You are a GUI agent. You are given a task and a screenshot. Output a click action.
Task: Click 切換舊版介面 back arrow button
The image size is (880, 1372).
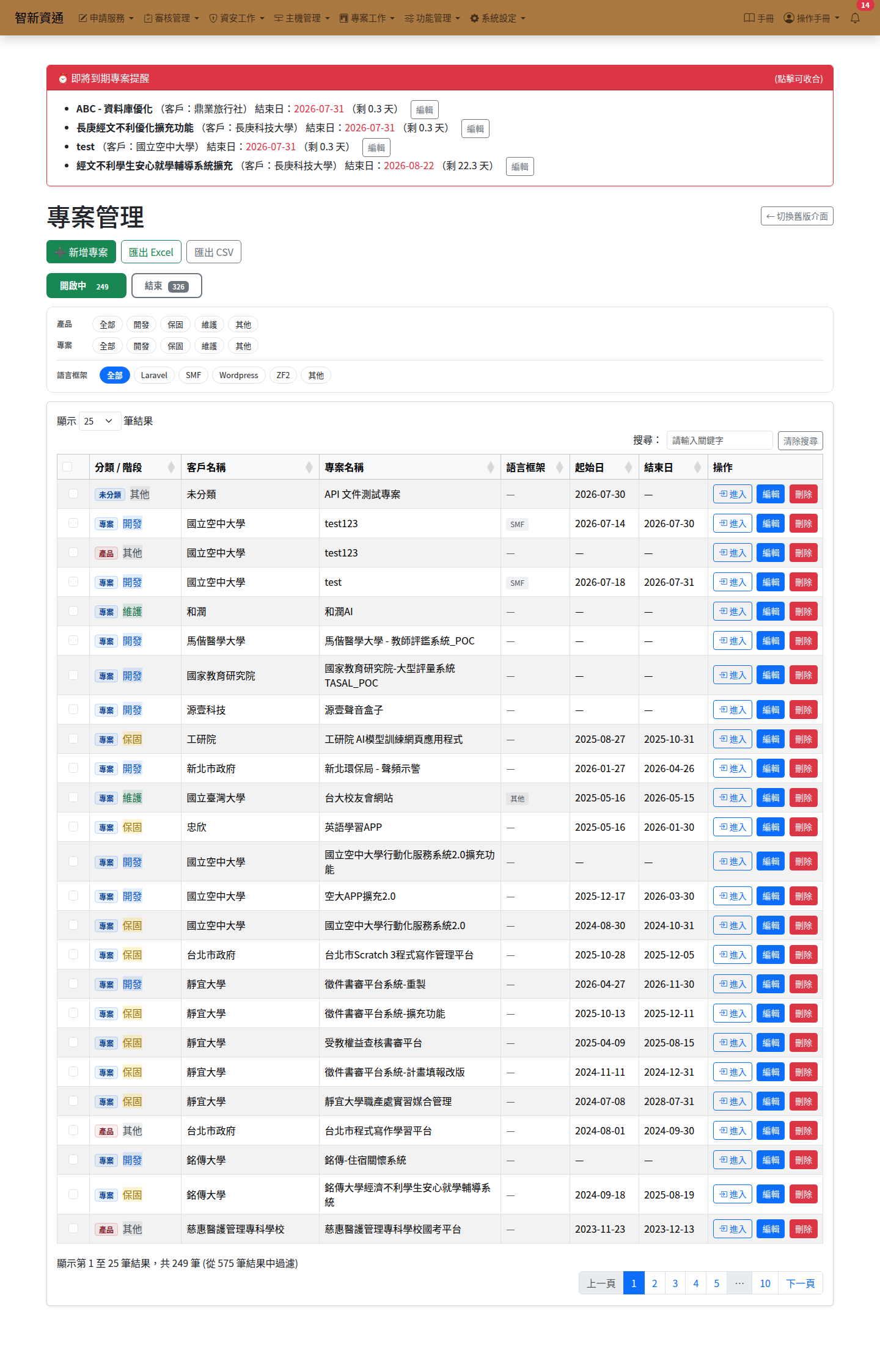(797, 216)
